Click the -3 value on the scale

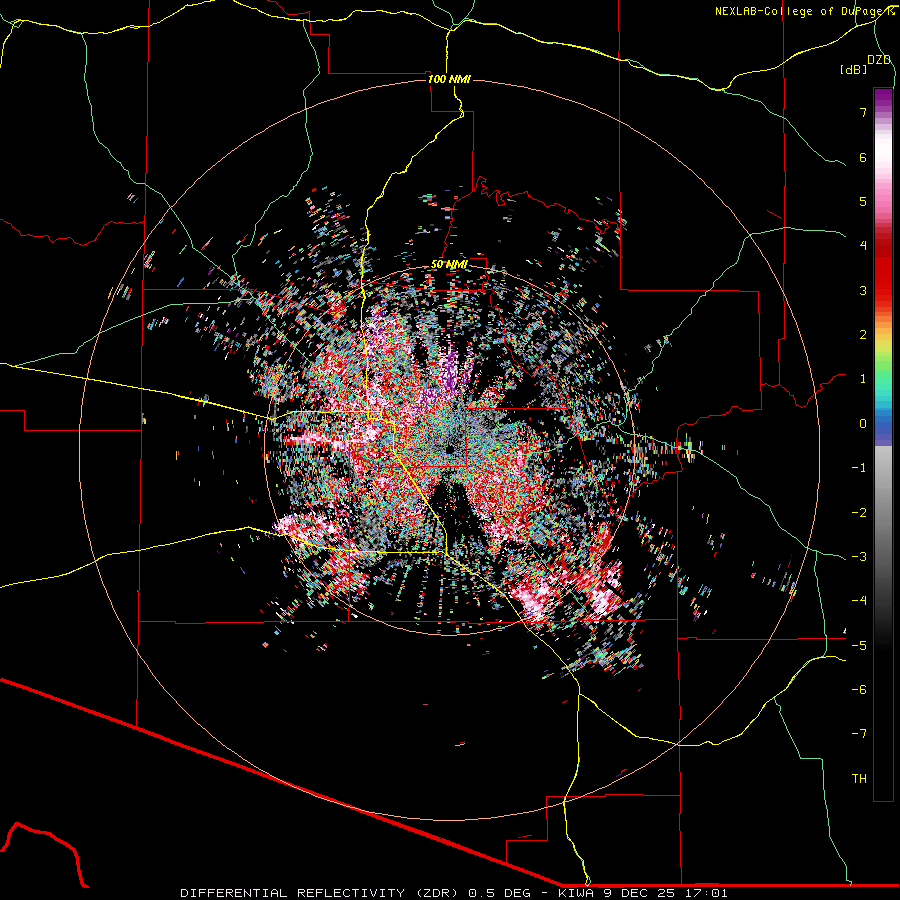coord(859,557)
